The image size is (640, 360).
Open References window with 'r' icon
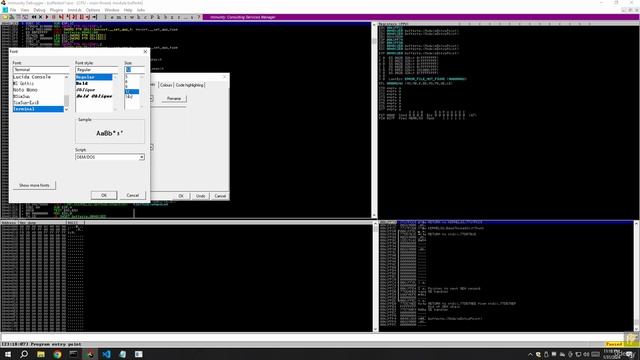point(179,17)
